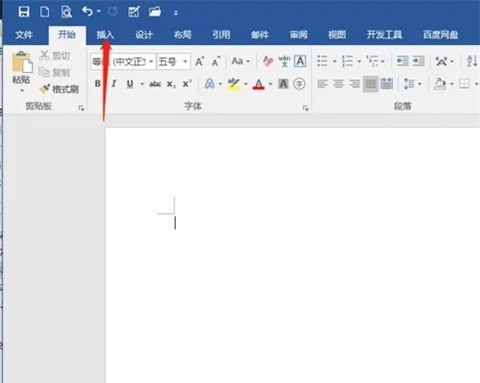Open Print Preview icon in quick access toolbar

click(66, 12)
